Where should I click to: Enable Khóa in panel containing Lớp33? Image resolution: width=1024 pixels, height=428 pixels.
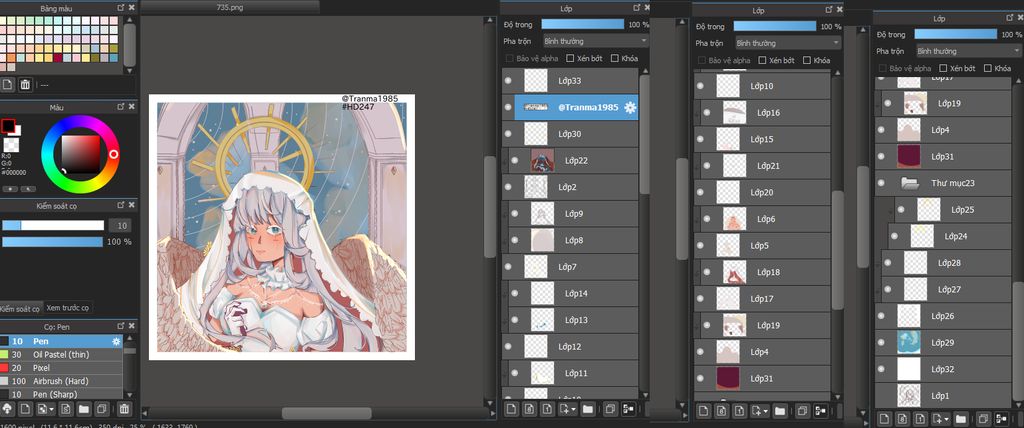coord(615,58)
